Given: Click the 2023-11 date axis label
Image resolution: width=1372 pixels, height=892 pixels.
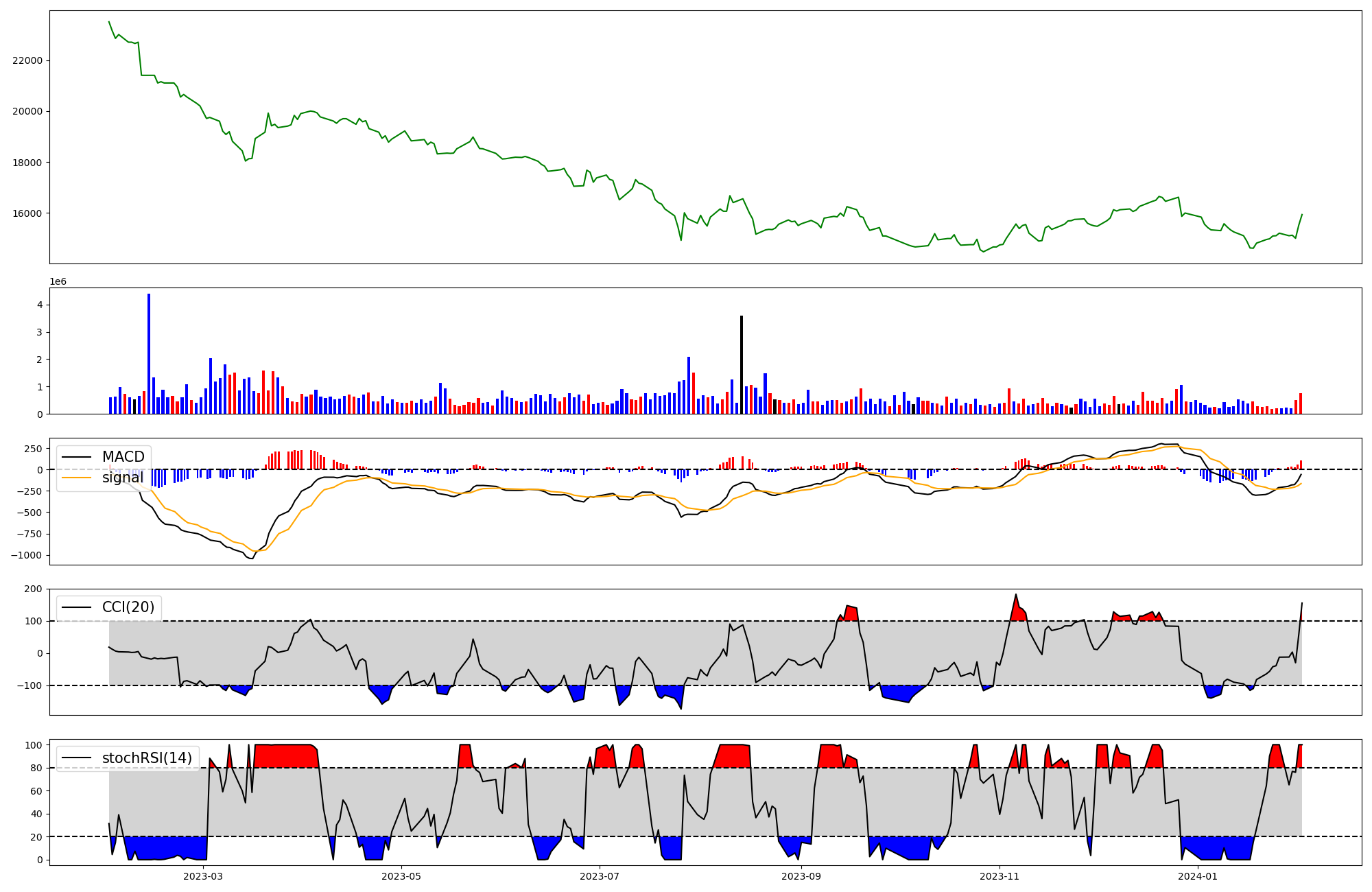Looking at the screenshot, I should pyautogui.click(x=1000, y=876).
